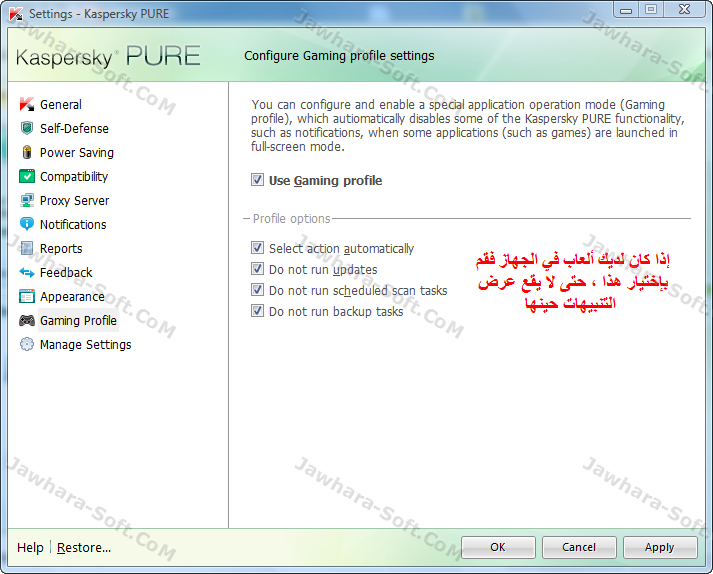Open the Manage Settings section
This screenshot has width=713, height=574.
[85, 345]
